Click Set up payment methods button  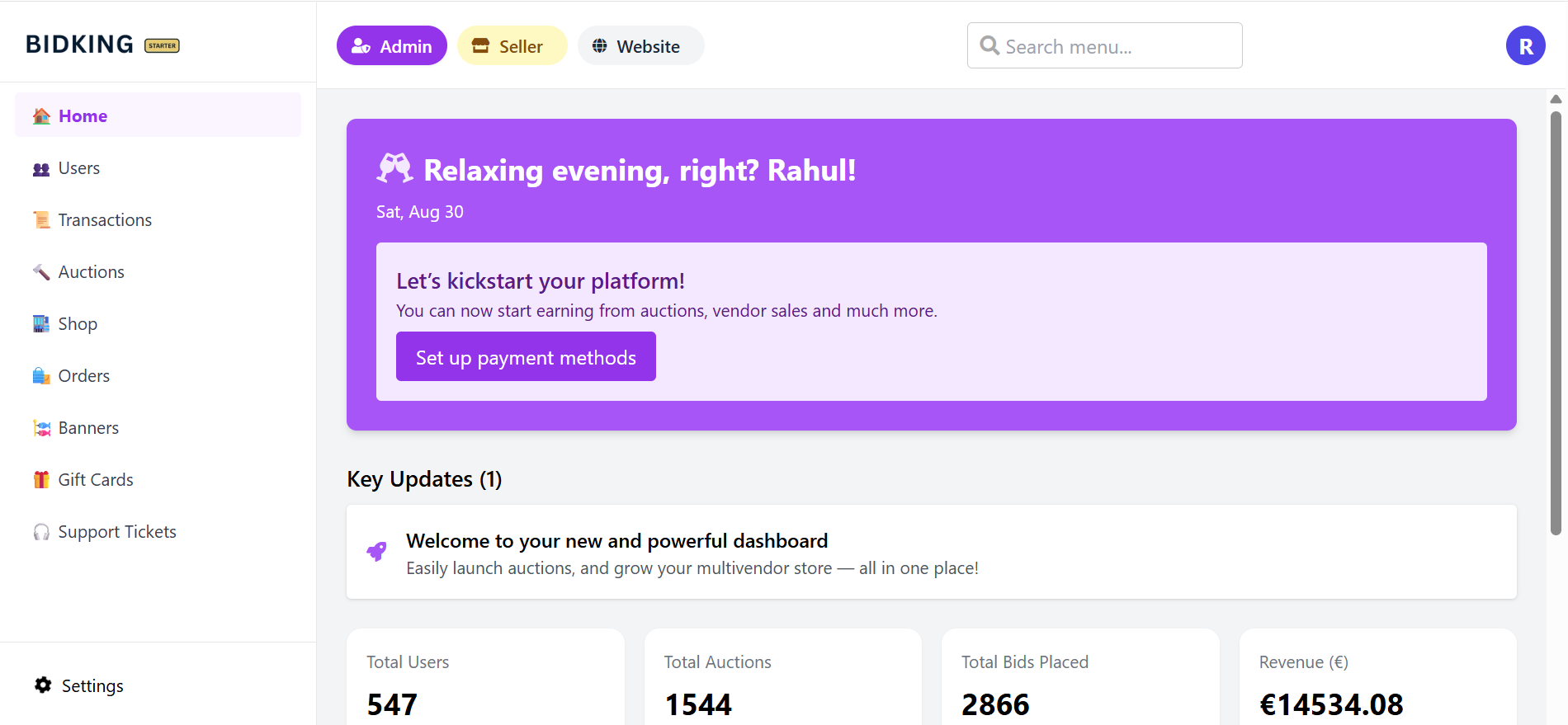[526, 357]
